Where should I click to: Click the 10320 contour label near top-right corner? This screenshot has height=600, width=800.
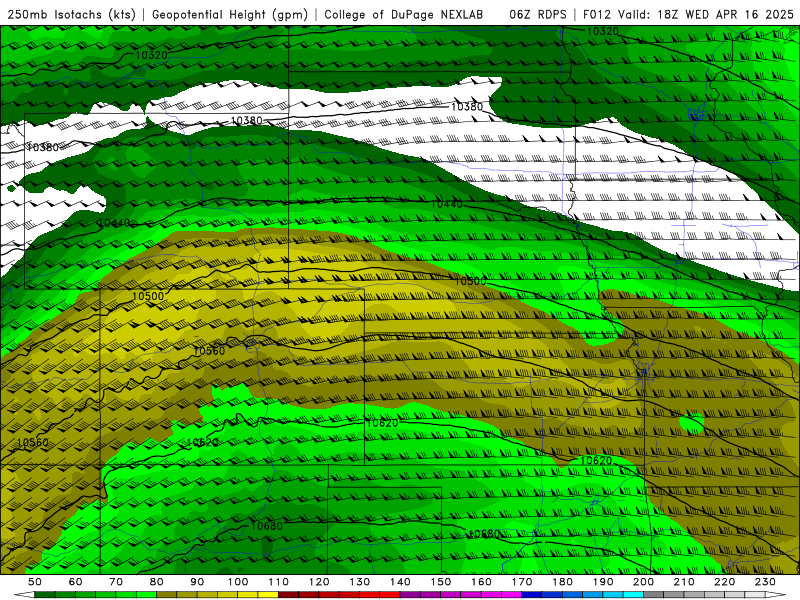[603, 31]
